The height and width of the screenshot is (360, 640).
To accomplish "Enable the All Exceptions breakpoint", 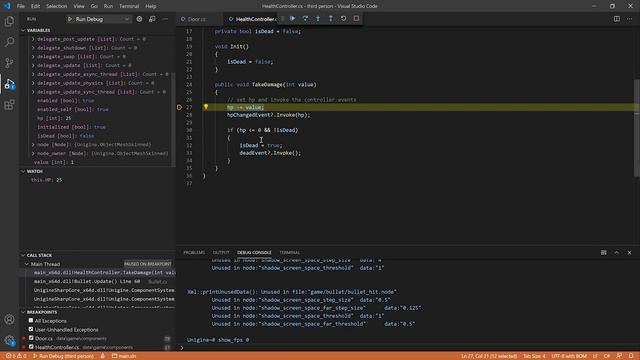I will [x=31, y=321].
